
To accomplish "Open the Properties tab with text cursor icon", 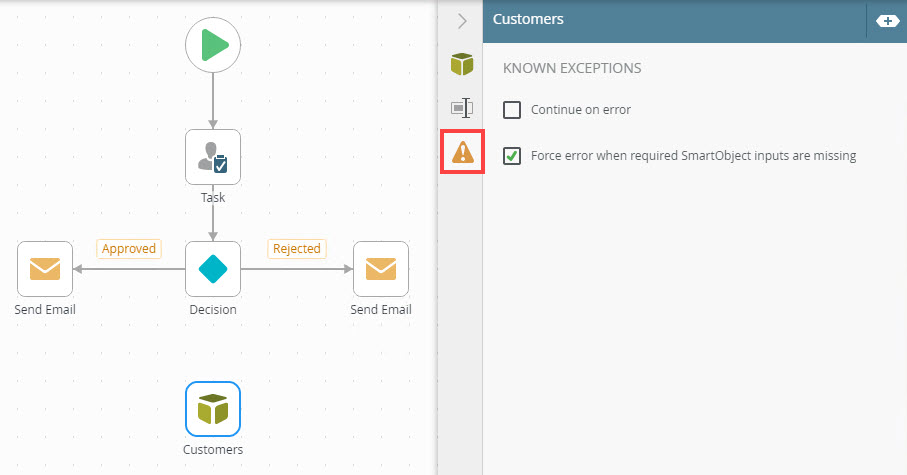I will [462, 108].
